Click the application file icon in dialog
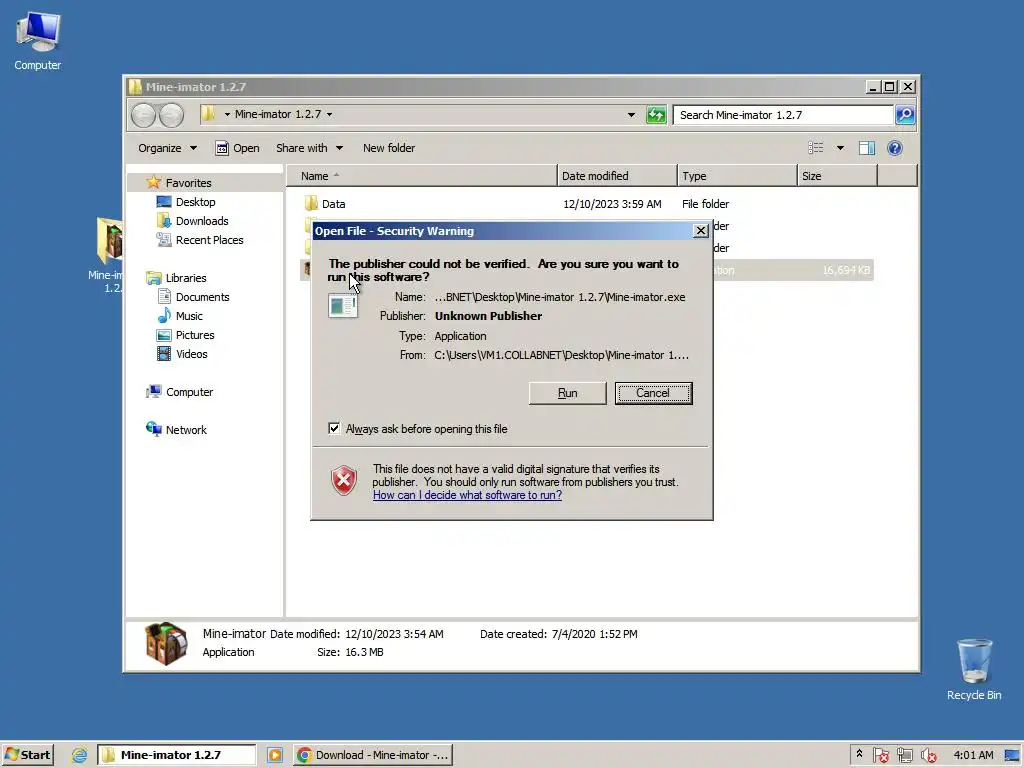This screenshot has height=768, width=1024. (343, 305)
